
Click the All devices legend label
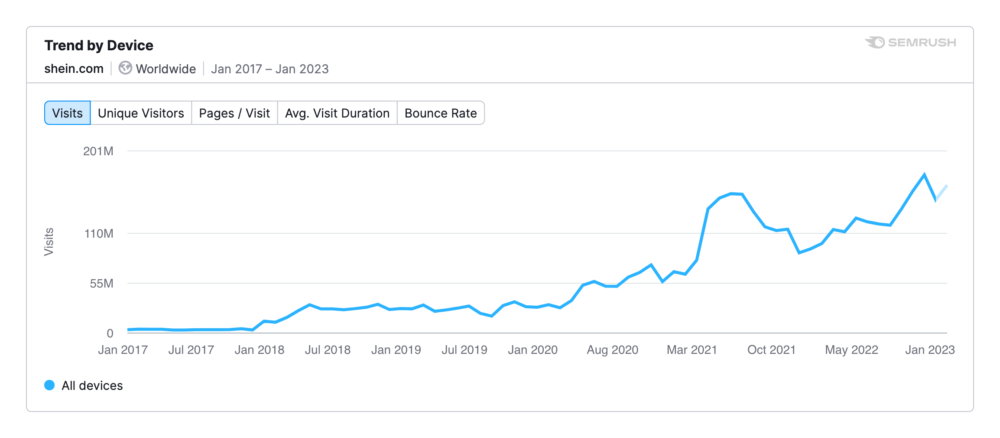point(92,386)
